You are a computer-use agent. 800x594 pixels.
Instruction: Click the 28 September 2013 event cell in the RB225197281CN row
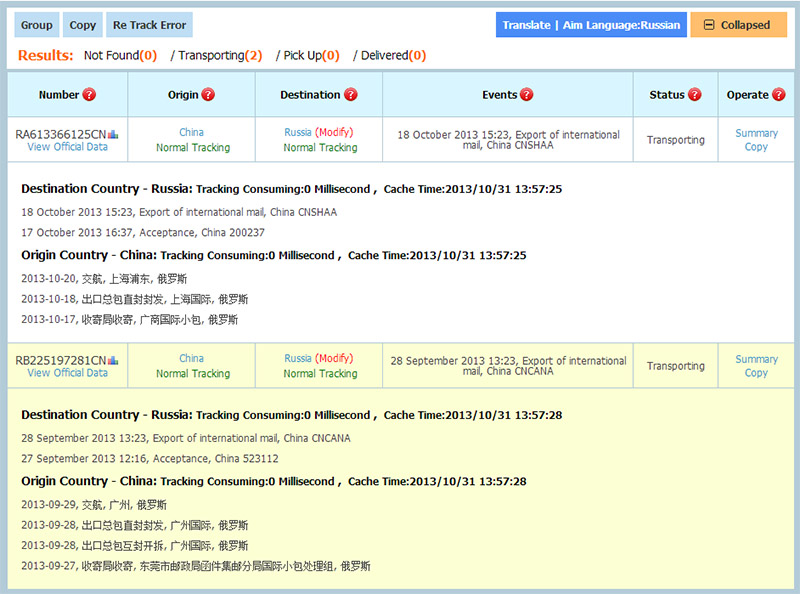pos(508,366)
